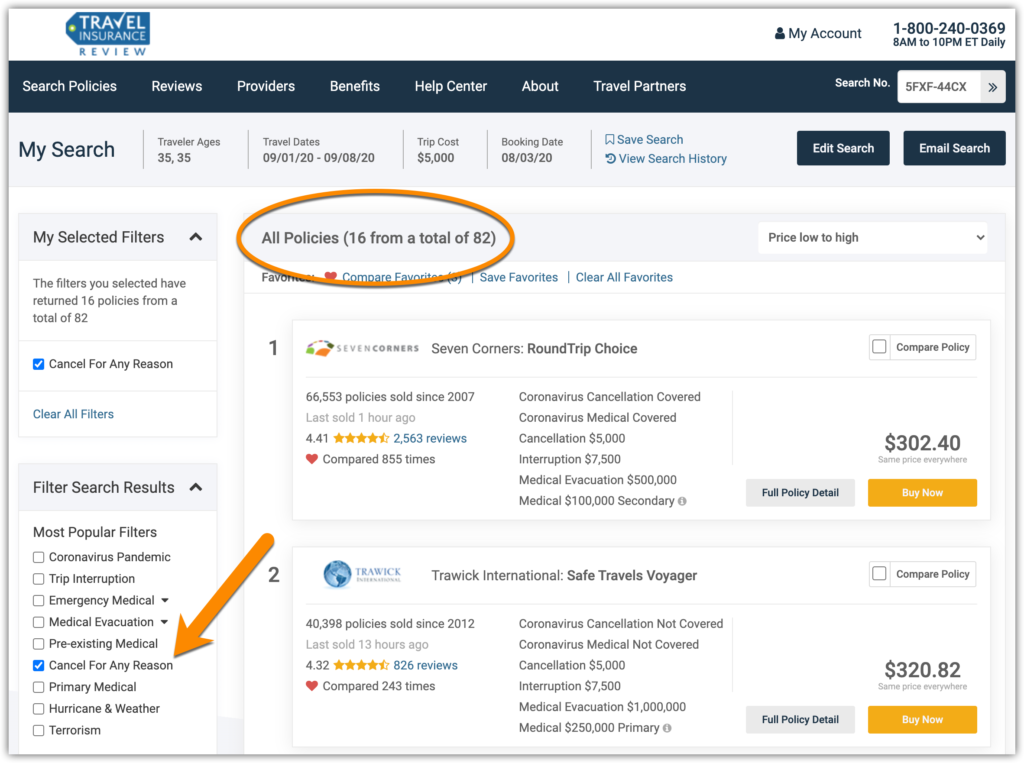Click star rating for Seven Corners policy
The width and height of the screenshot is (1024, 763).
pos(361,438)
